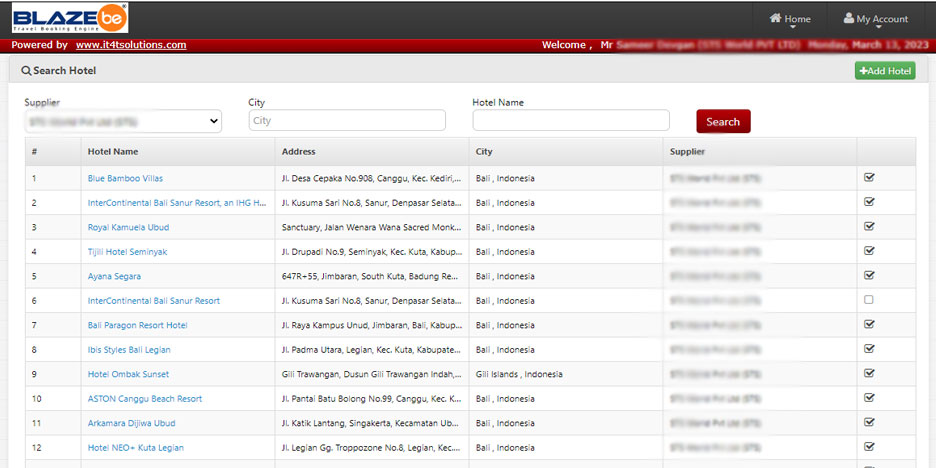Enable checkbox for InterContinental Bali Sanur Resort row 6

click(868, 300)
